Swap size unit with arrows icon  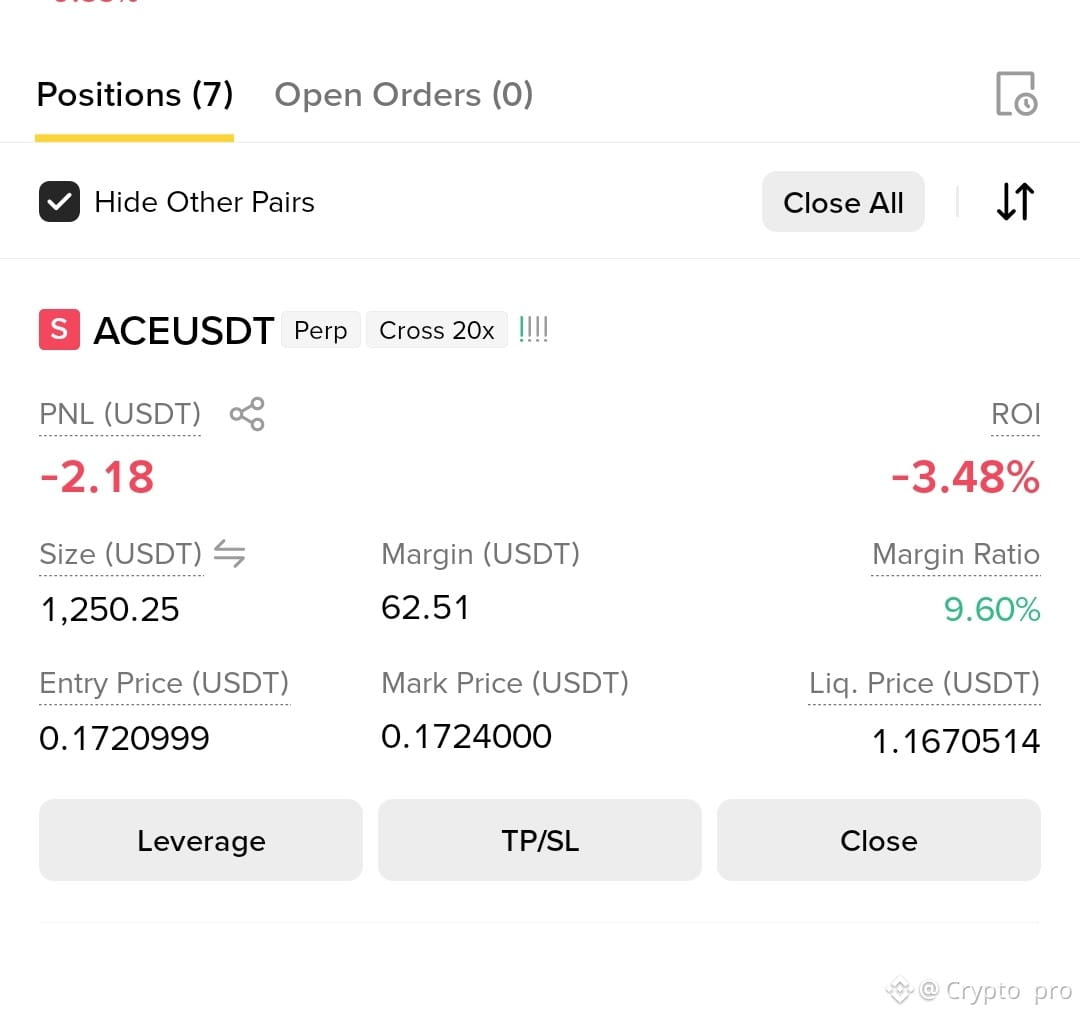click(229, 554)
